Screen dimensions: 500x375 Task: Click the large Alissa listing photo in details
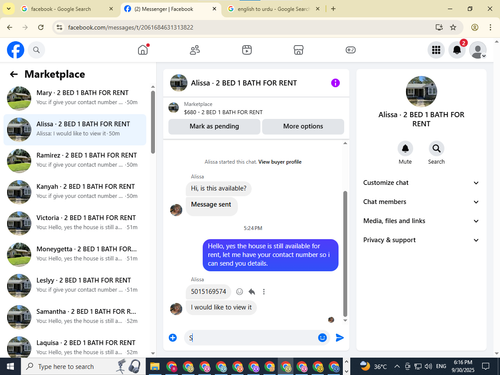(421, 91)
